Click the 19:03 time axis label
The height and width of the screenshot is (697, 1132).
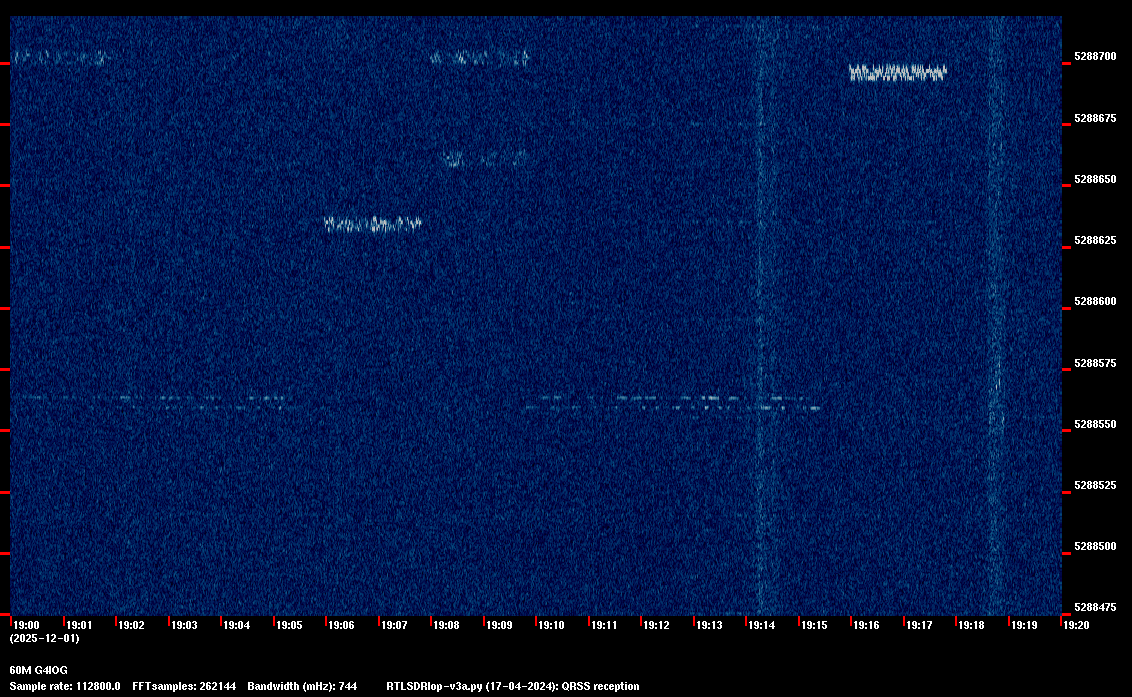(x=184, y=625)
